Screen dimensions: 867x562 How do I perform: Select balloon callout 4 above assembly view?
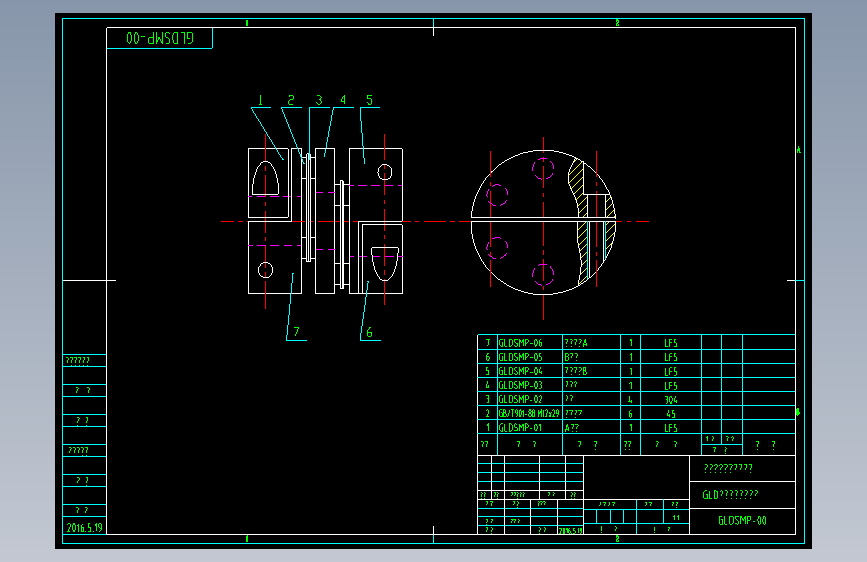point(343,100)
